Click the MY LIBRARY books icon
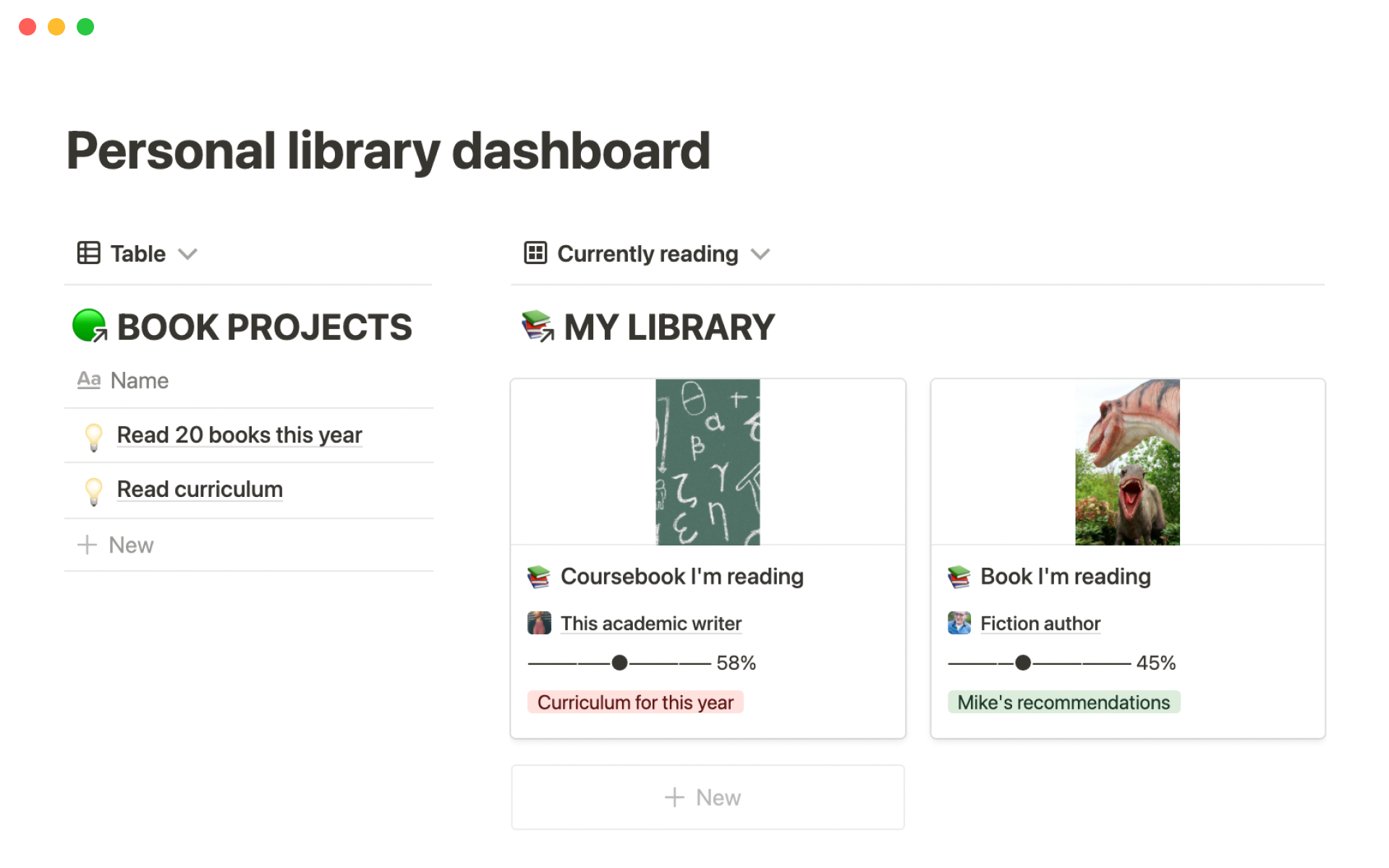Image resolution: width=1389 pixels, height=868 pixels. tap(538, 325)
